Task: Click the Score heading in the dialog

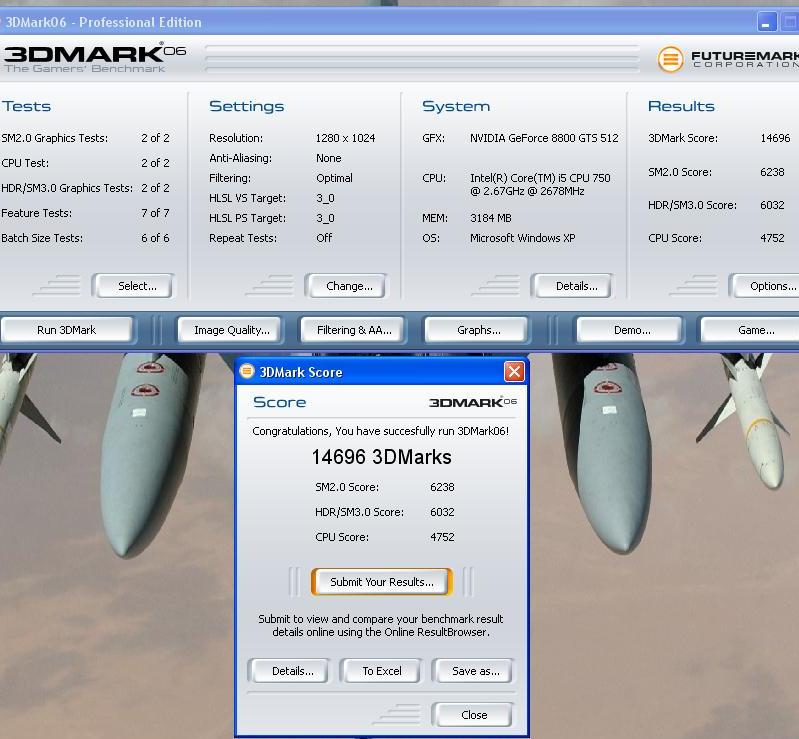Action: [x=280, y=402]
